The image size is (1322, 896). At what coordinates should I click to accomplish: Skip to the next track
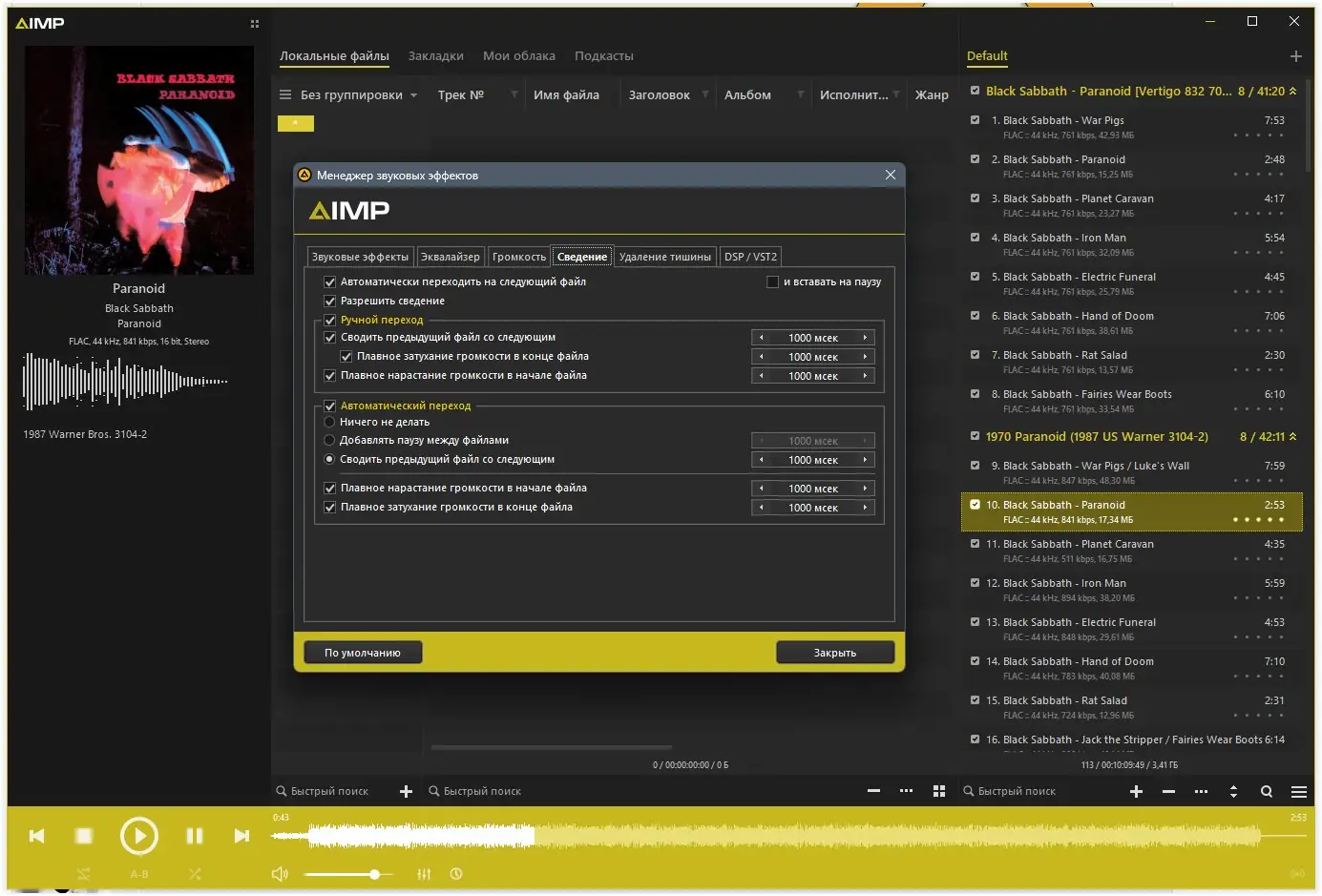click(241, 836)
